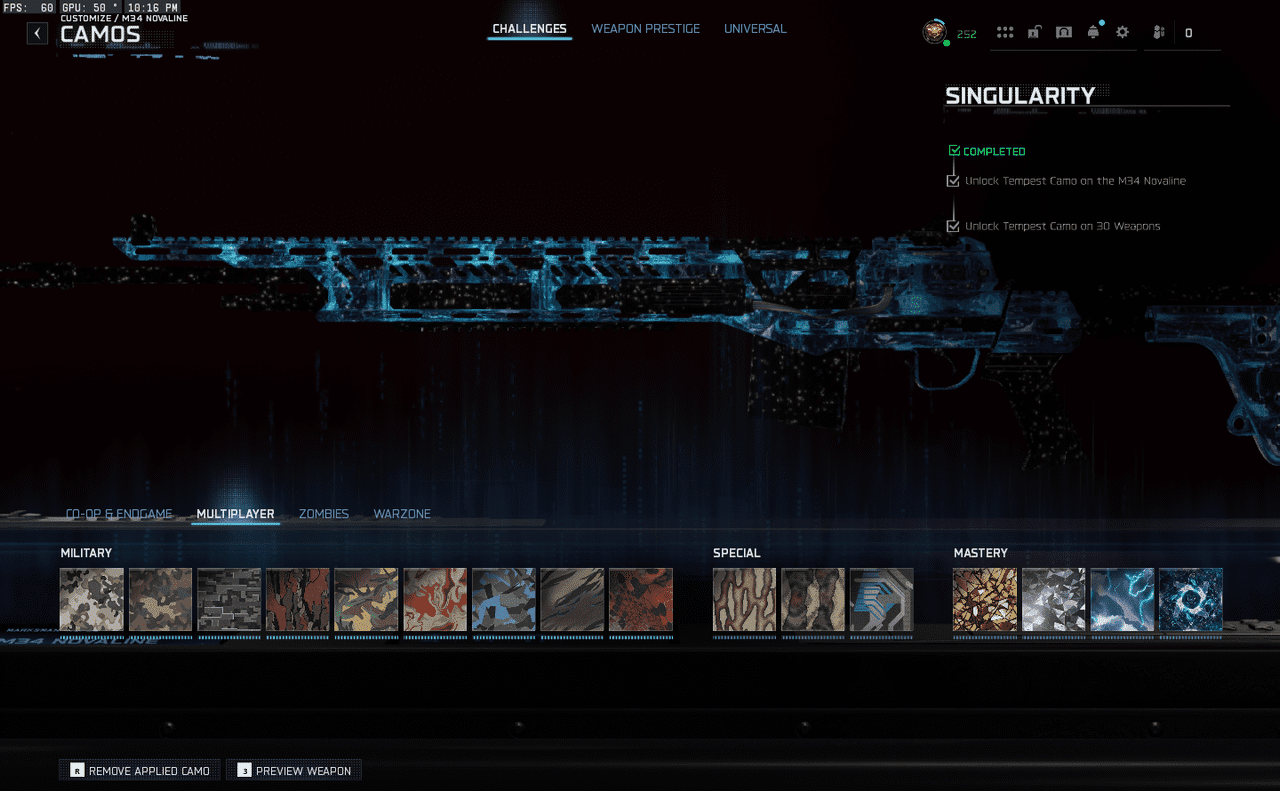Select the gold shattered Mastery camo thumbnail

pyautogui.click(x=984, y=600)
